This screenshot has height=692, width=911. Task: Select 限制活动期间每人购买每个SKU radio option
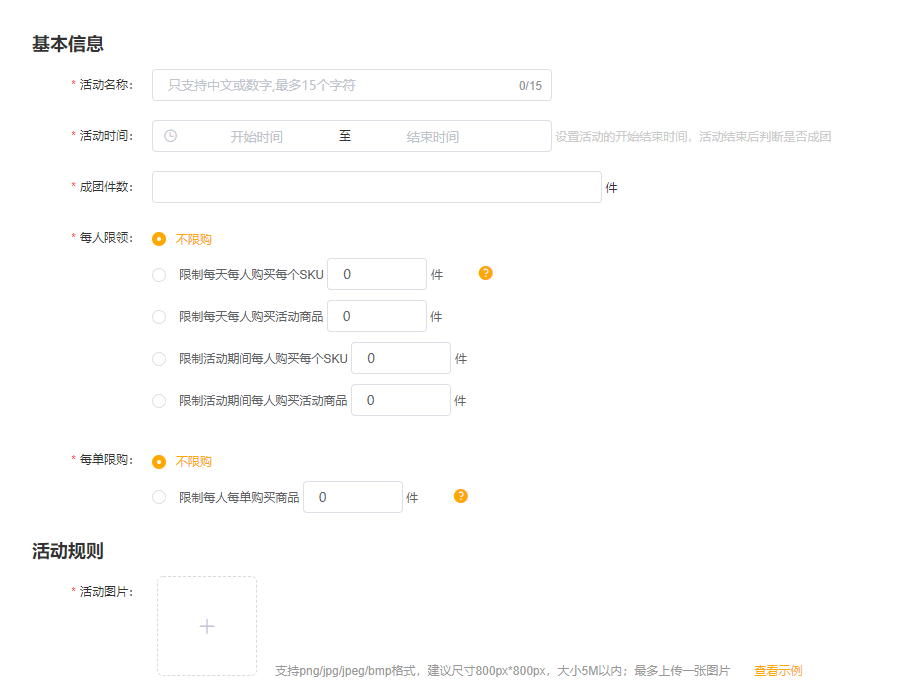[x=159, y=359]
